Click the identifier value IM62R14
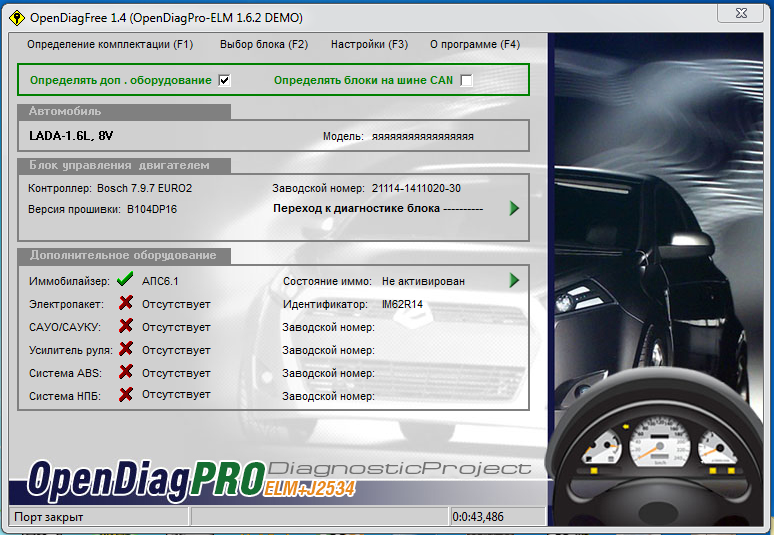The image size is (774, 535). coord(402,305)
